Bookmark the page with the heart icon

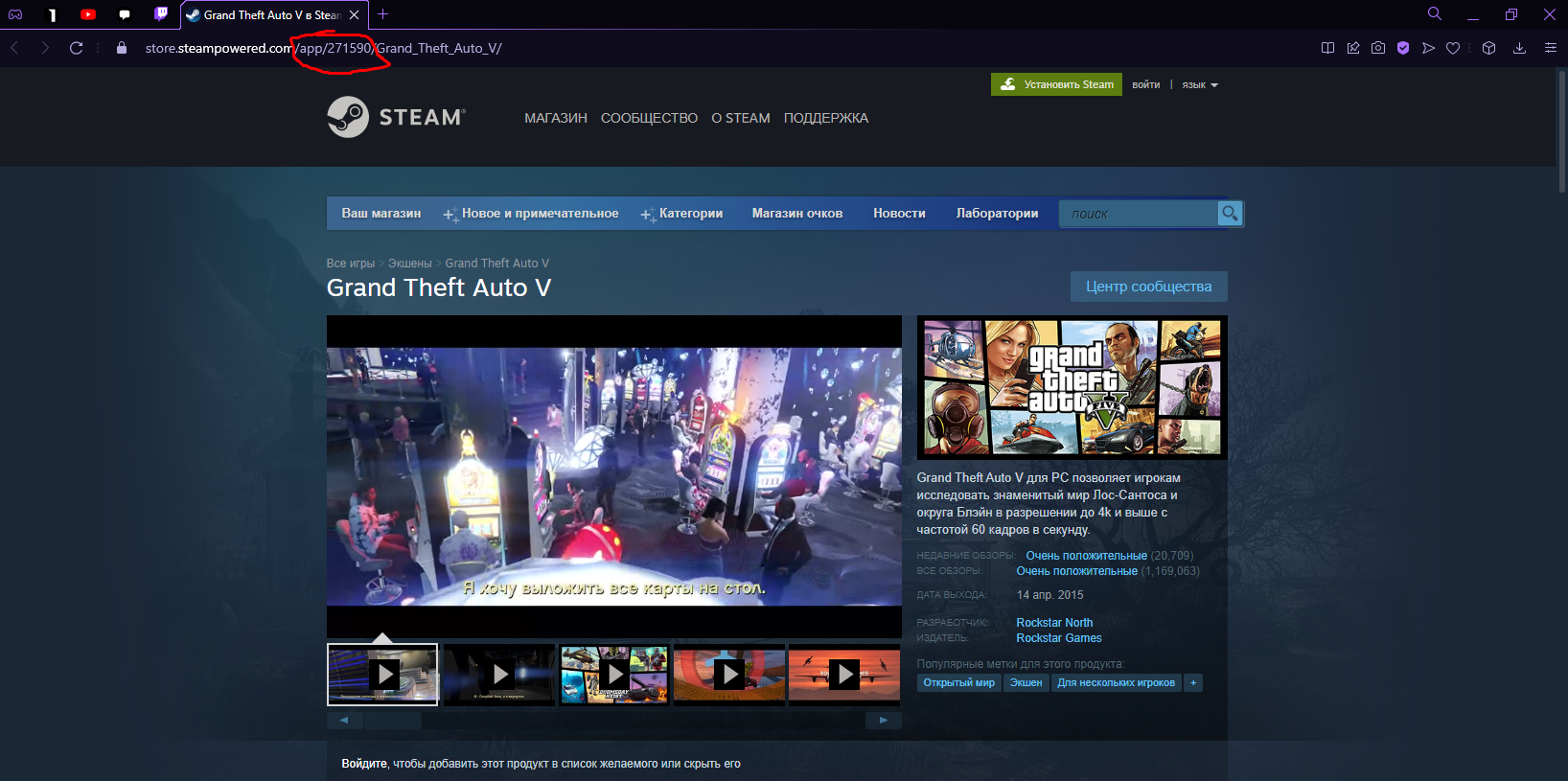point(1453,48)
